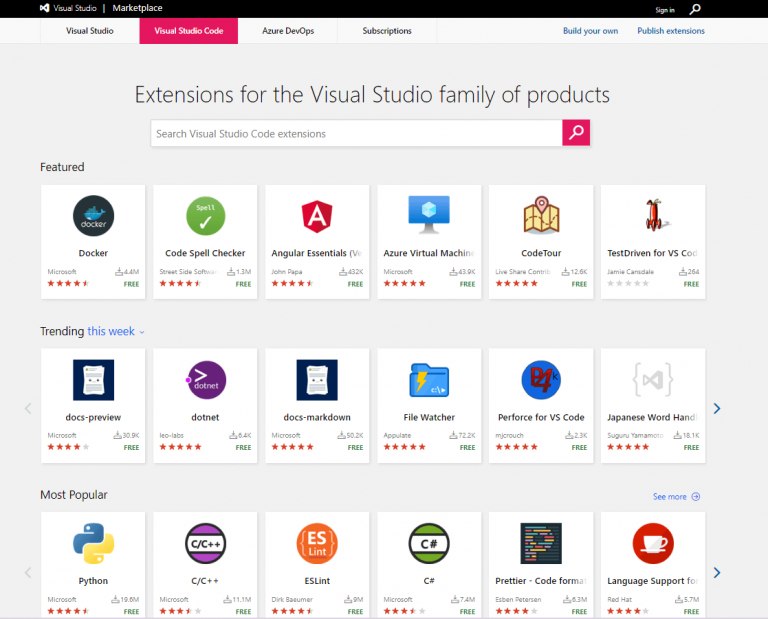Open the CodeTour title text

pos(541,253)
